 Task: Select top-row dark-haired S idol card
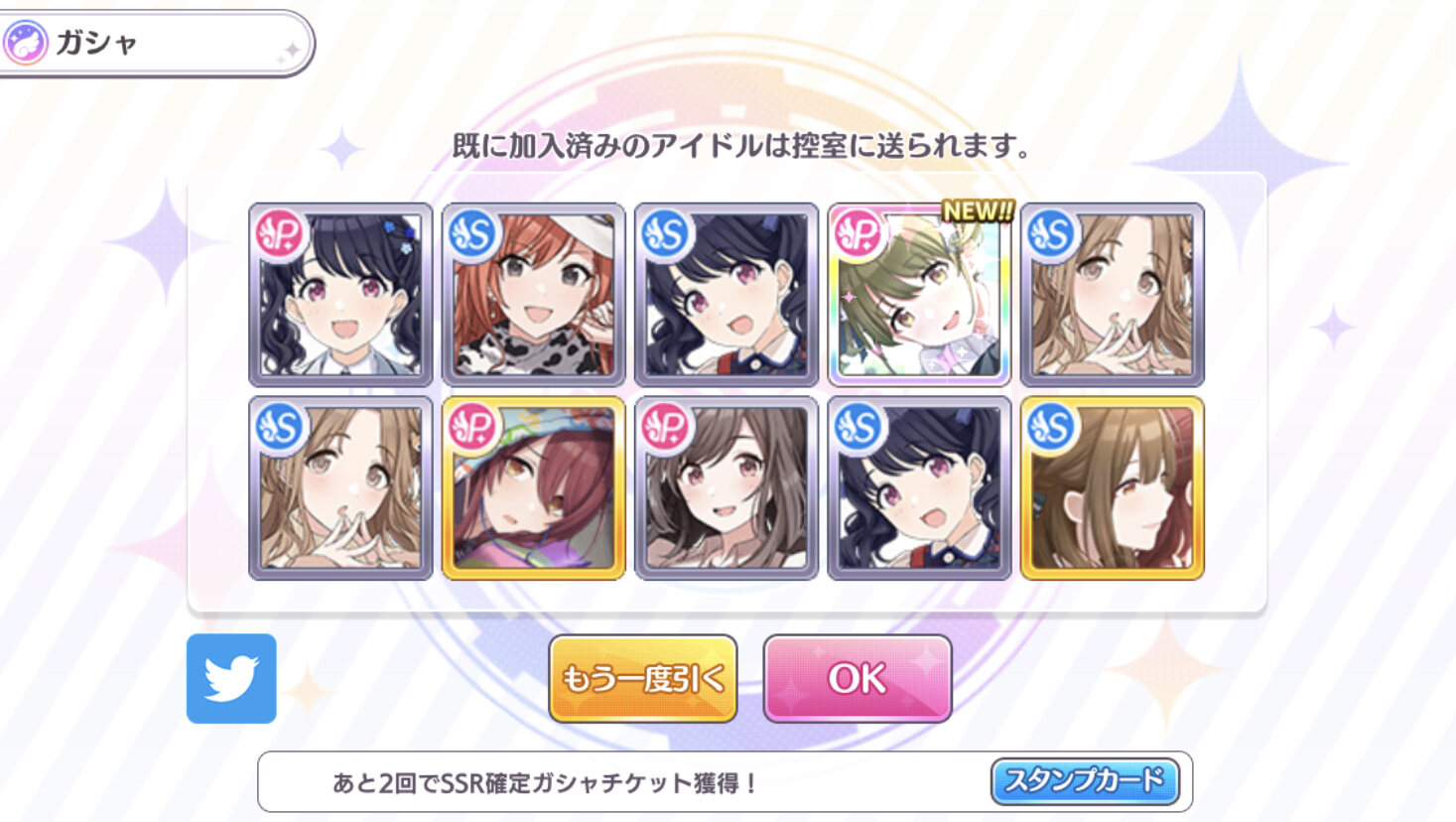click(727, 295)
